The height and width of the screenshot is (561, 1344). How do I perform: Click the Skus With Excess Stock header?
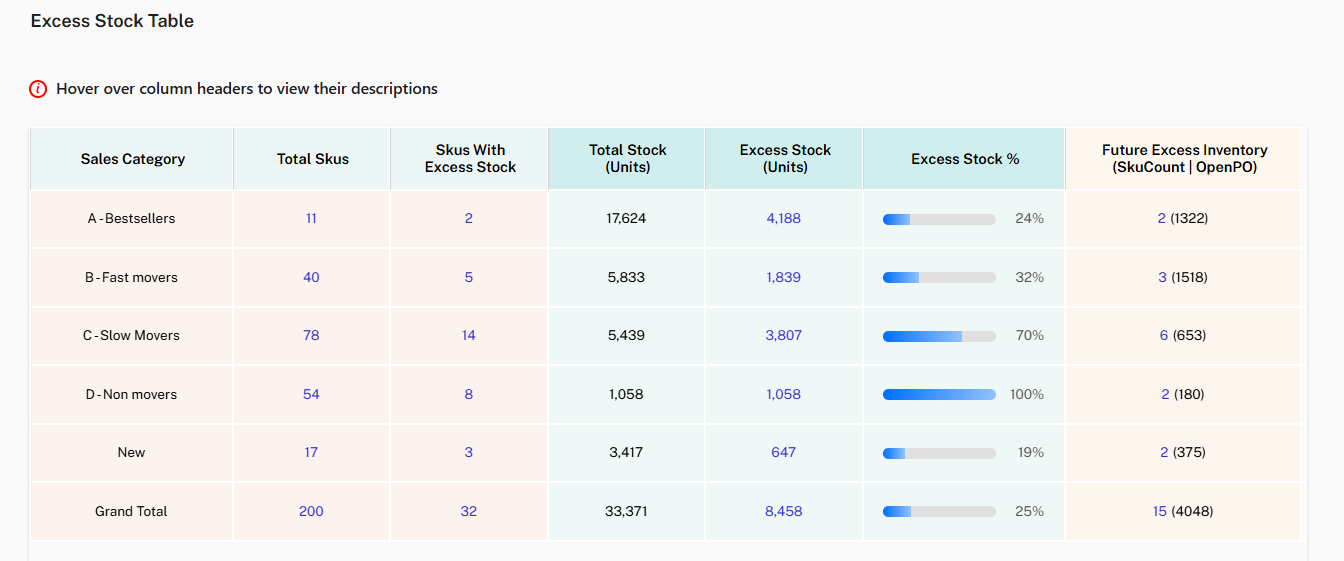coord(470,158)
